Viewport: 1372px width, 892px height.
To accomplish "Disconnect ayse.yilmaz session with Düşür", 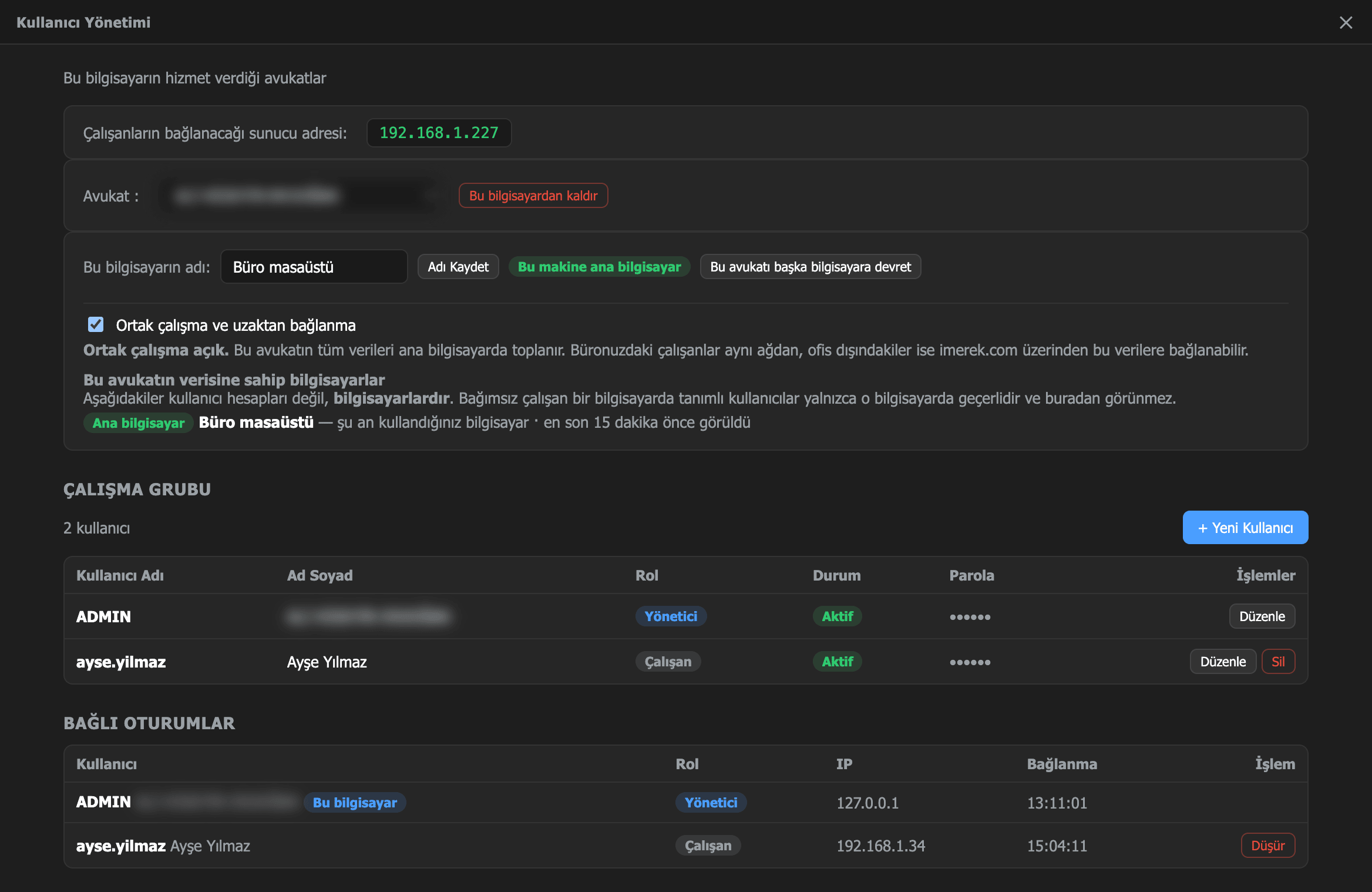I will (1268, 846).
